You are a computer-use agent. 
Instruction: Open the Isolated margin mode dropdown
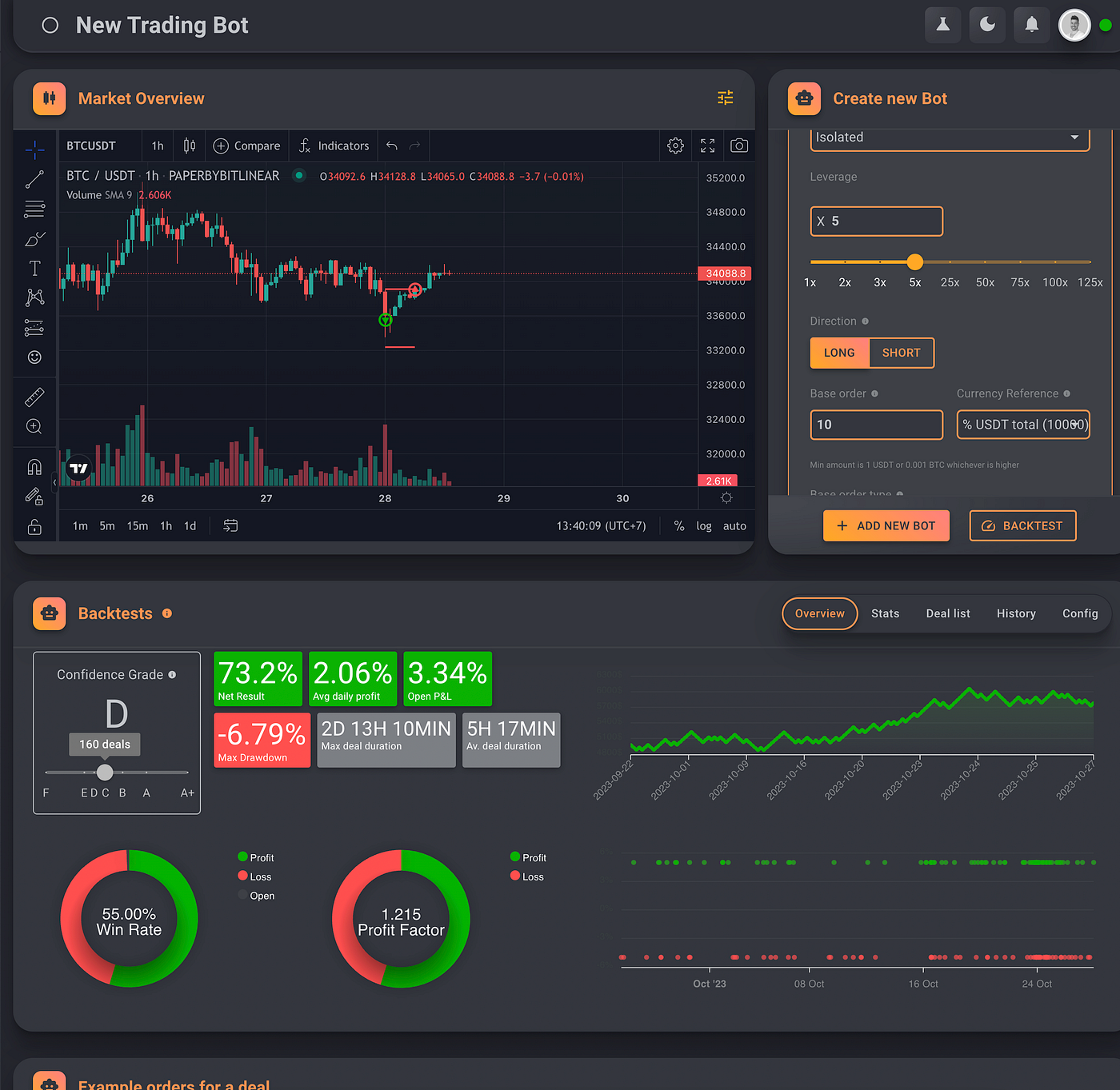click(950, 138)
